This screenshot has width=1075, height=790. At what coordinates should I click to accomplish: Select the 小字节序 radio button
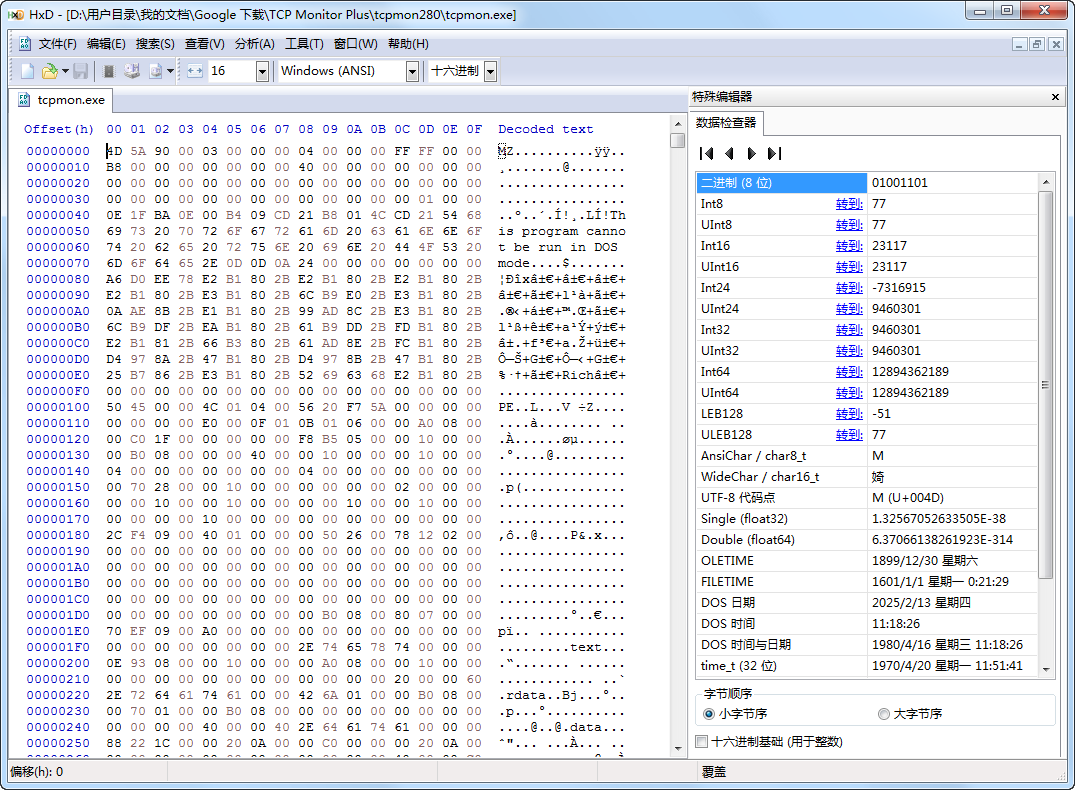(710, 714)
